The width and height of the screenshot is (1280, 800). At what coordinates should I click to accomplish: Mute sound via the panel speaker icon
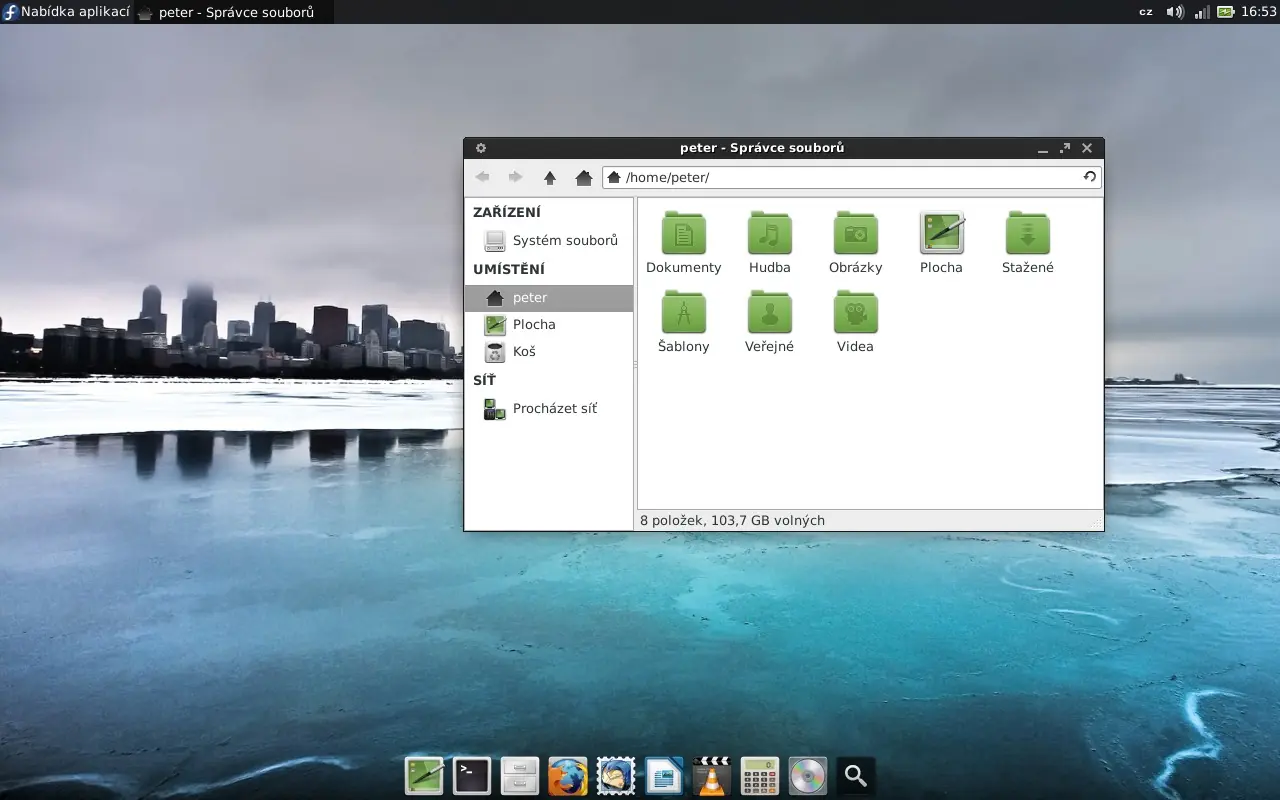(x=1173, y=12)
